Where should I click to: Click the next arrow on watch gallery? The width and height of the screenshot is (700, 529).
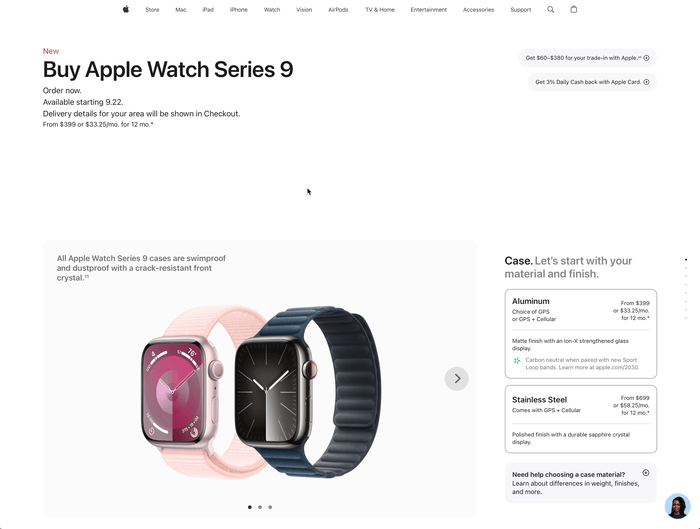click(457, 379)
